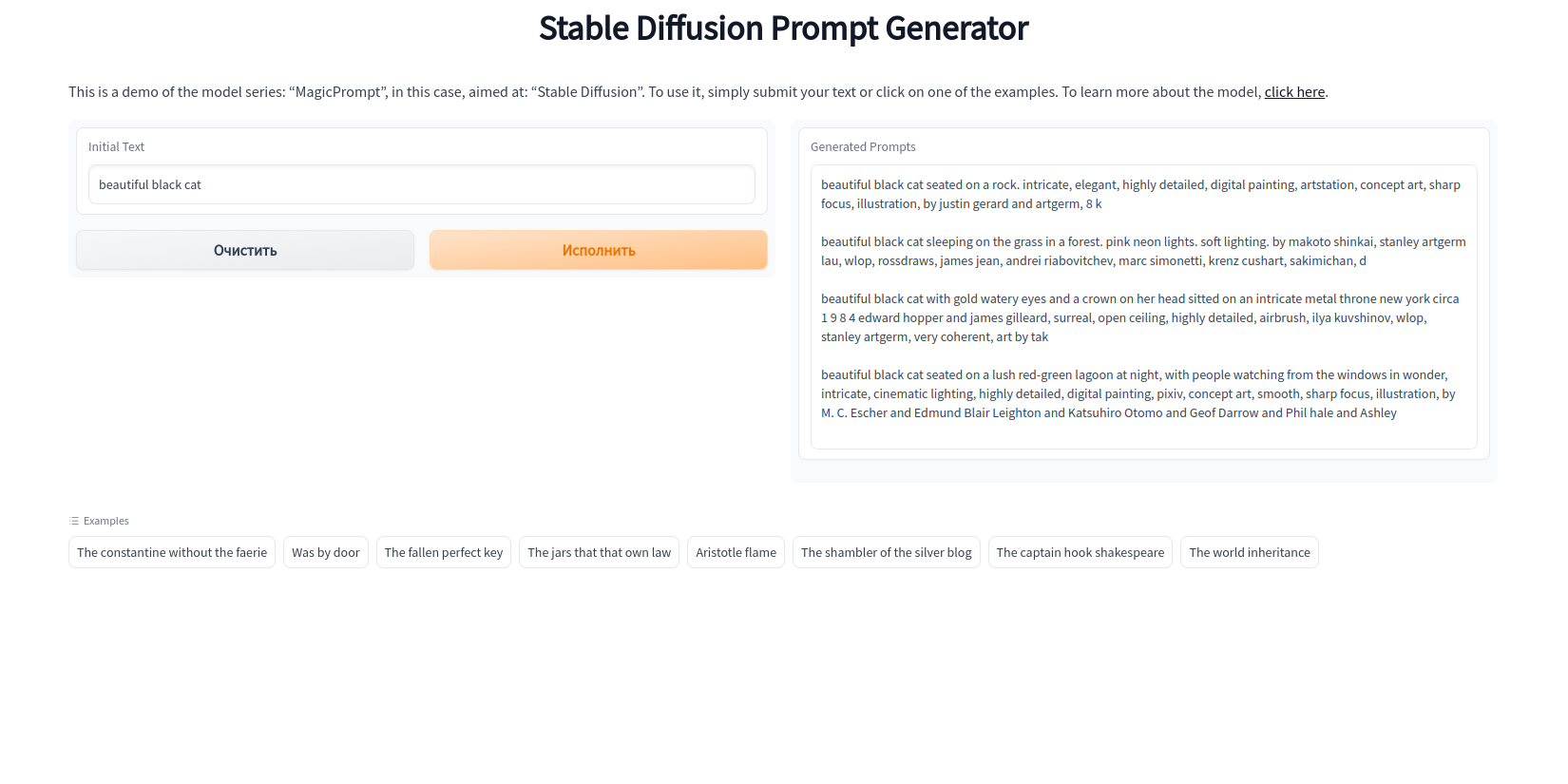Click the prompt mentioning makoto shinkai

[x=1140, y=251]
